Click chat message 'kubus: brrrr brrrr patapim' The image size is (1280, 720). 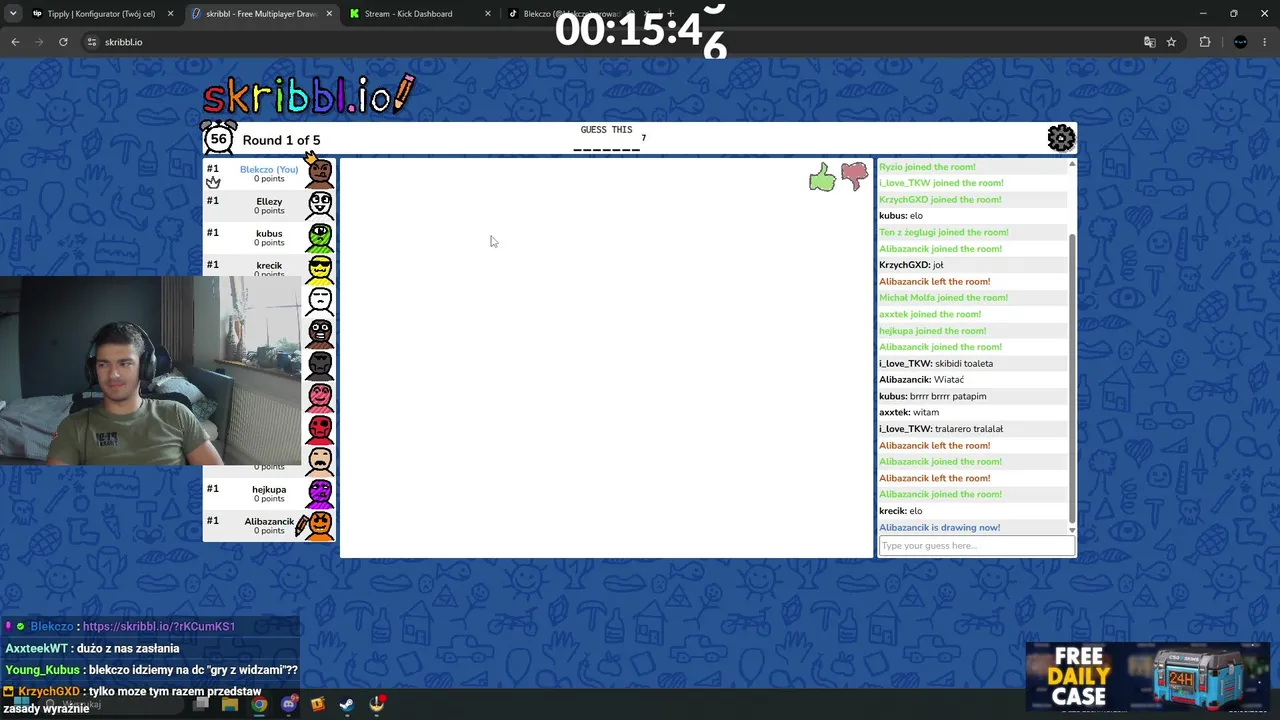[x=932, y=396]
